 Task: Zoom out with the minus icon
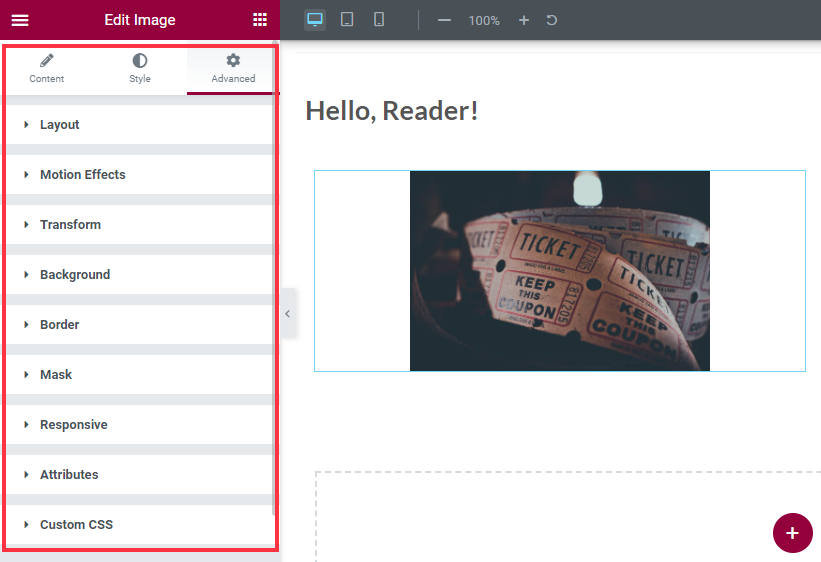pyautogui.click(x=444, y=20)
